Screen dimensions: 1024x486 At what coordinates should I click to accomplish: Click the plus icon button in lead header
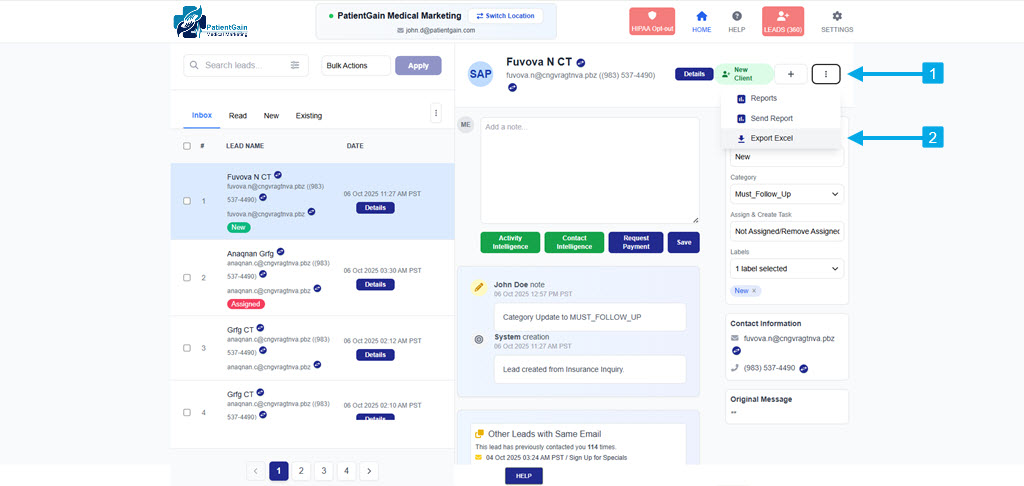791,74
